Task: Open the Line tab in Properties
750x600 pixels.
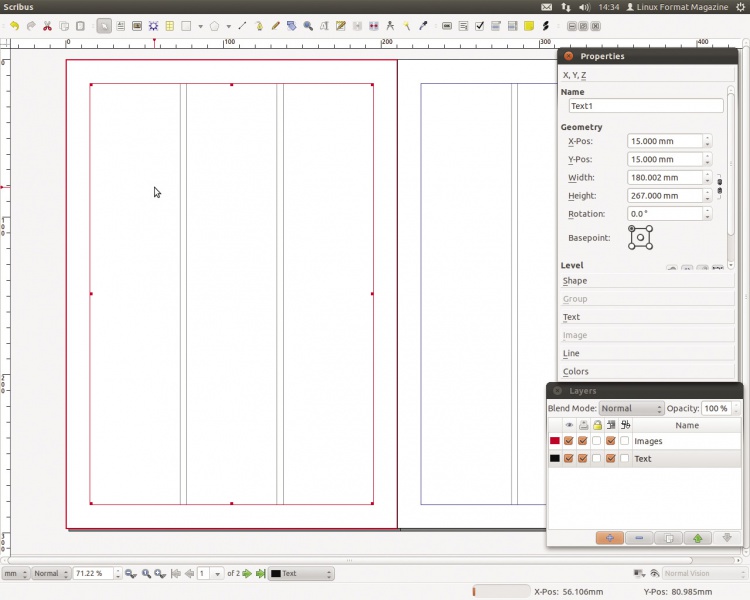Action: [647, 354]
